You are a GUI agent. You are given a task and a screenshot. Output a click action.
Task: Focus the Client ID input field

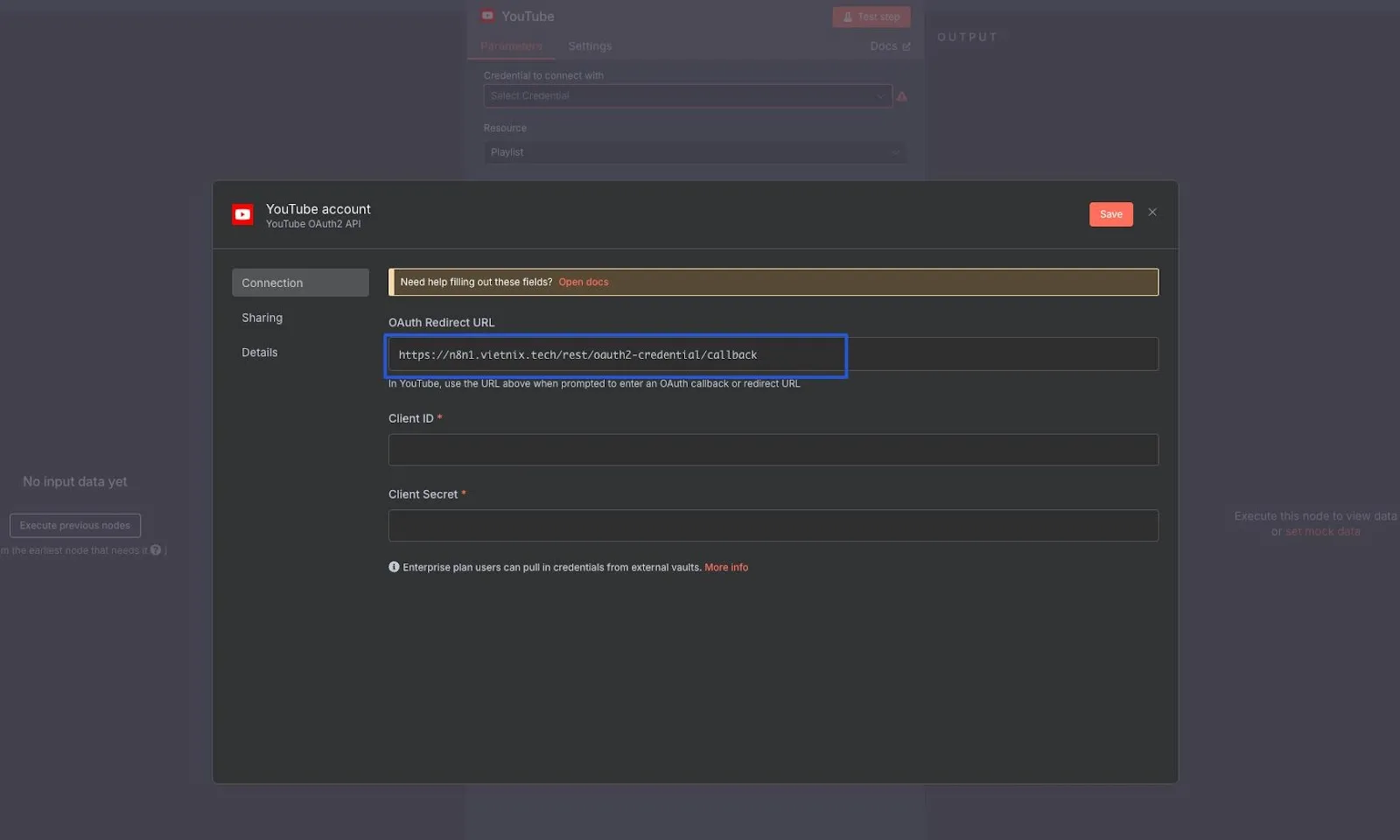click(773, 450)
